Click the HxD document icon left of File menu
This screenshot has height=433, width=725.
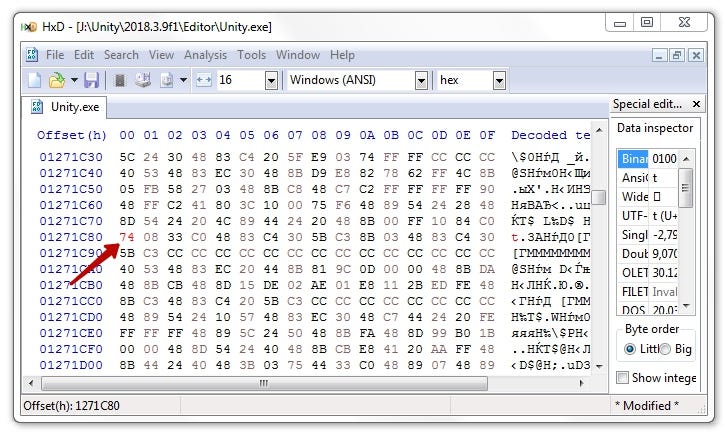(32, 55)
